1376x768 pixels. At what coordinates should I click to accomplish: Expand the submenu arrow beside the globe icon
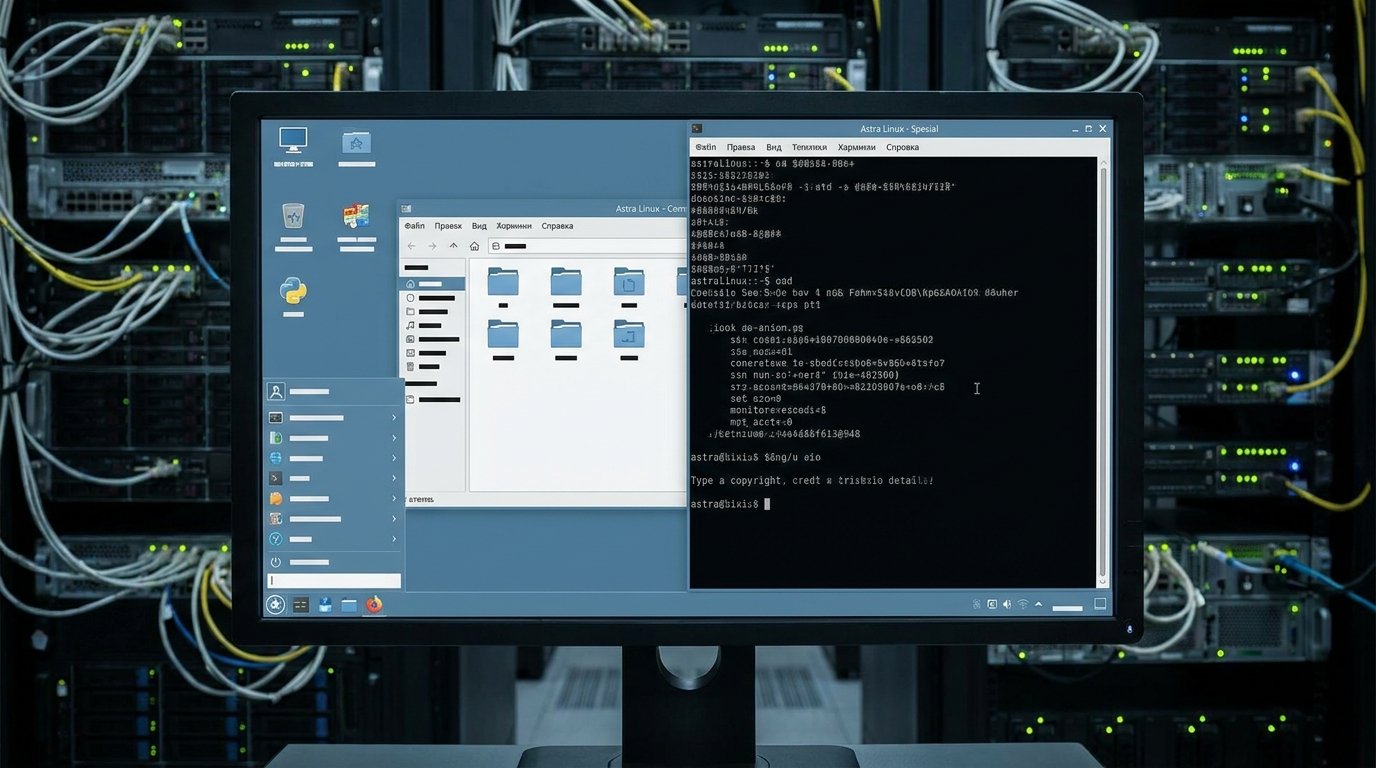394,458
